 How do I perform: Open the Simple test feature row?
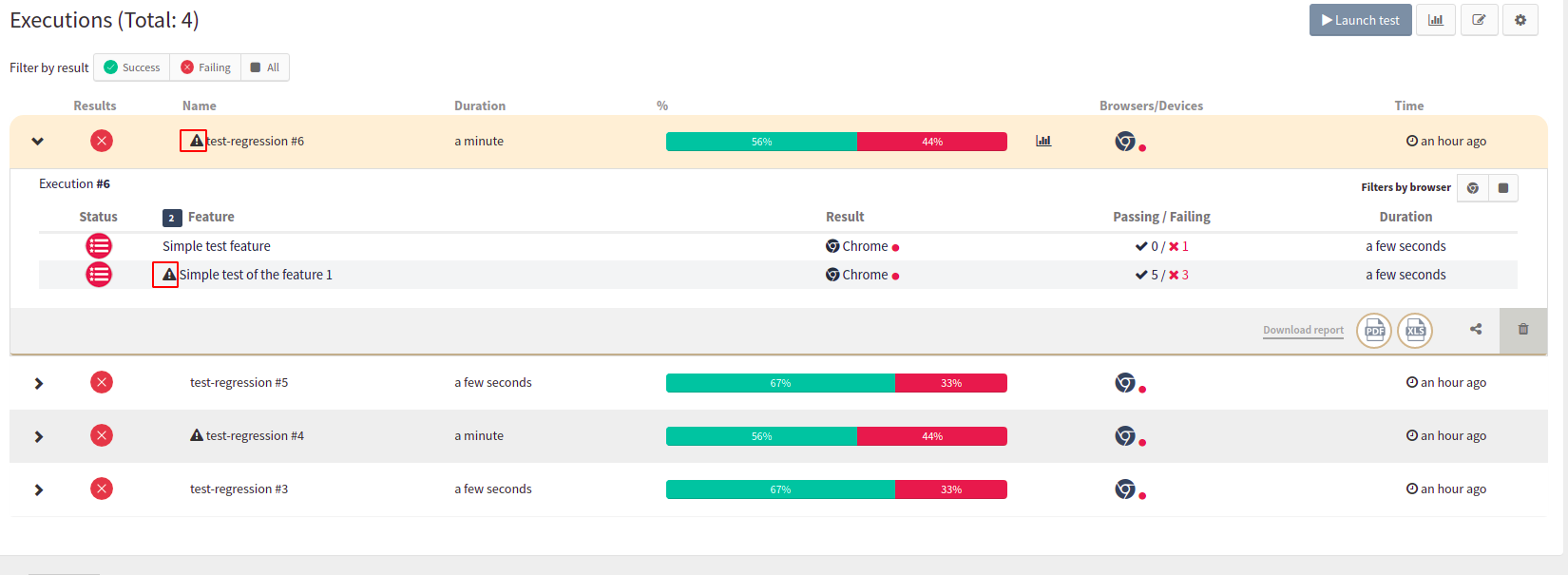777,246
